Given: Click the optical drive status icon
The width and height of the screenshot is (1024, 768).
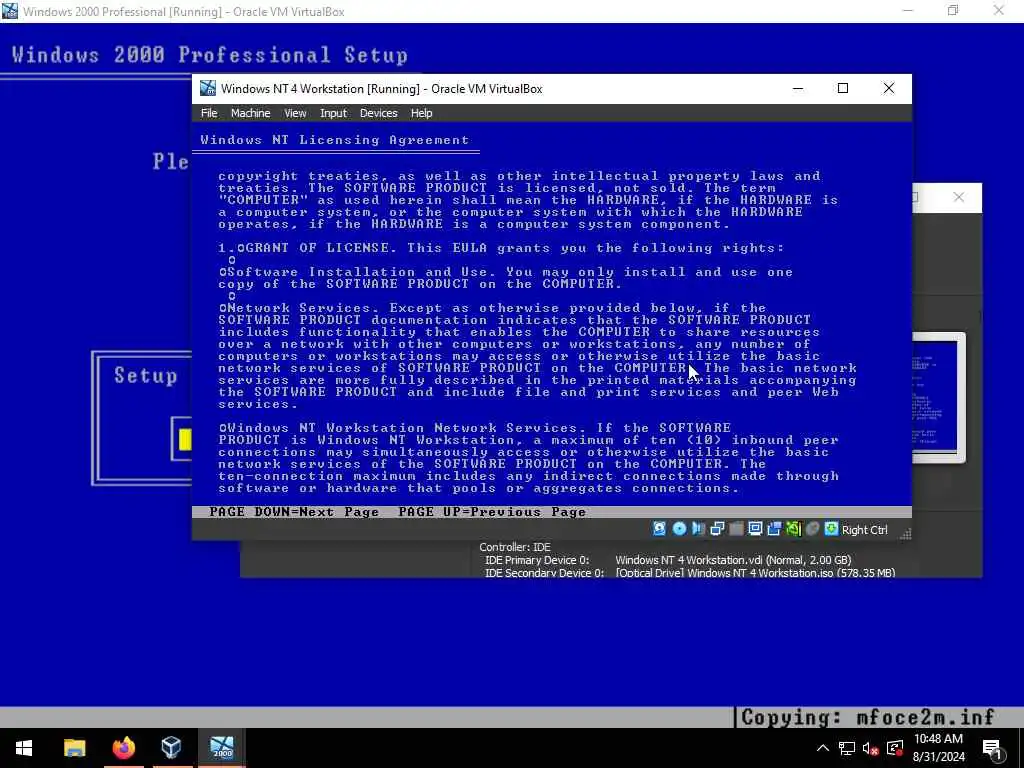Looking at the screenshot, I should click(679, 529).
